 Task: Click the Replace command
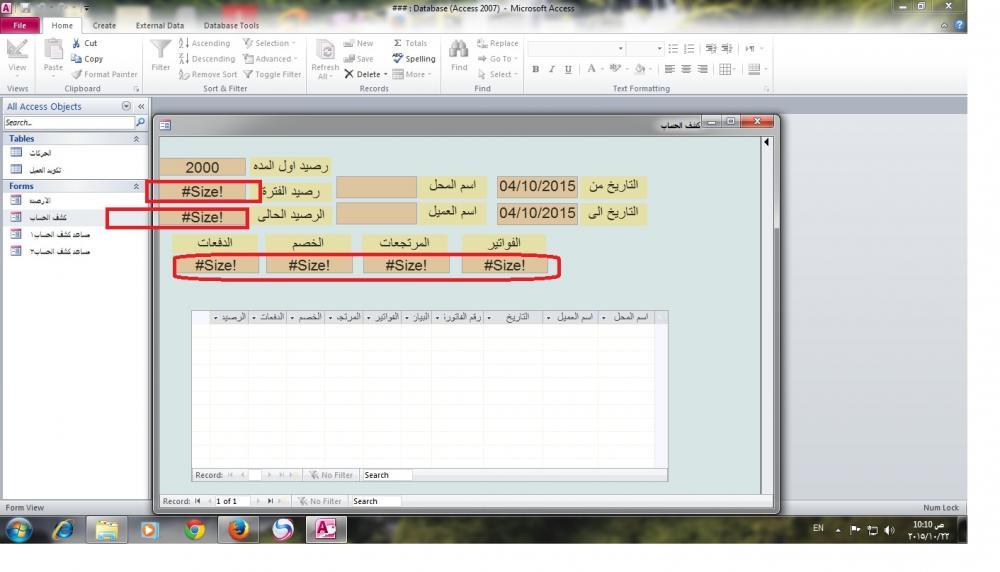(x=497, y=43)
